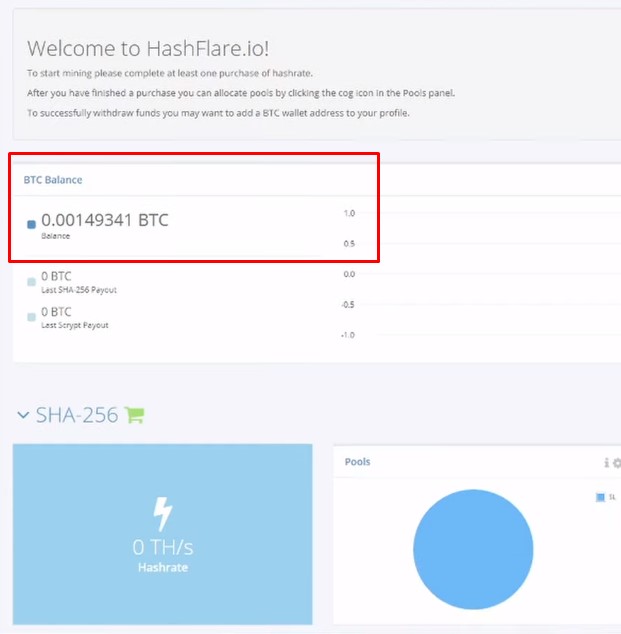Select the 0.00149341 BTC balance value
Image resolution: width=621 pixels, height=634 pixels.
click(105, 220)
